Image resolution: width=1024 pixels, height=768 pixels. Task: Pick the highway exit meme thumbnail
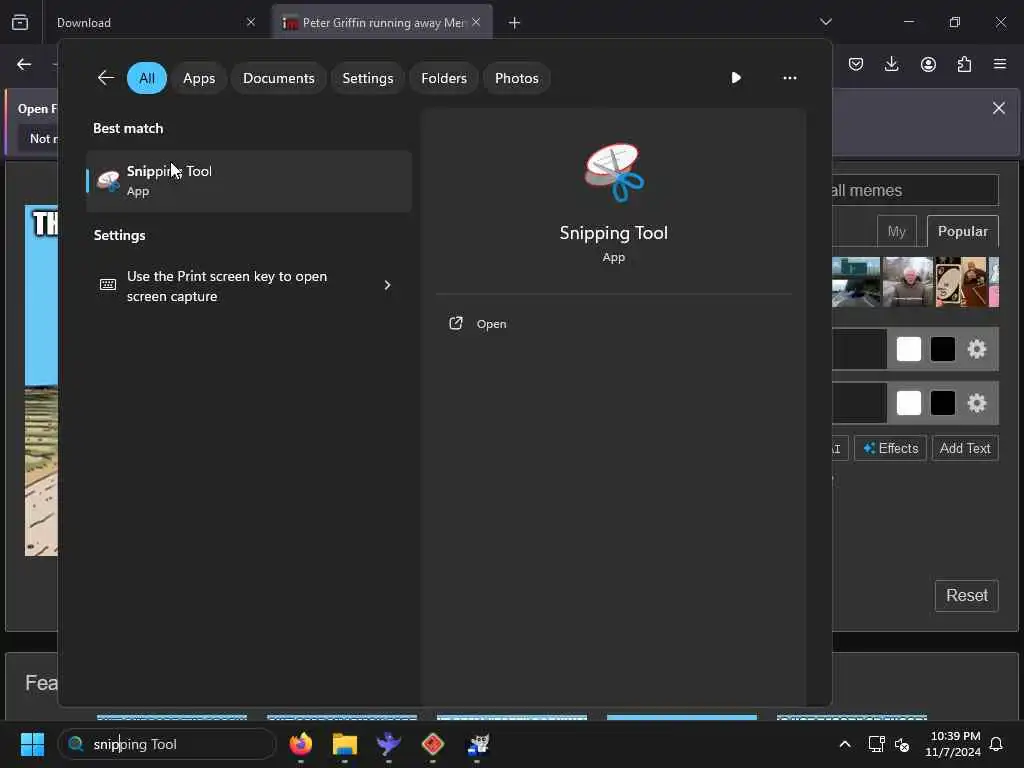tap(856, 282)
